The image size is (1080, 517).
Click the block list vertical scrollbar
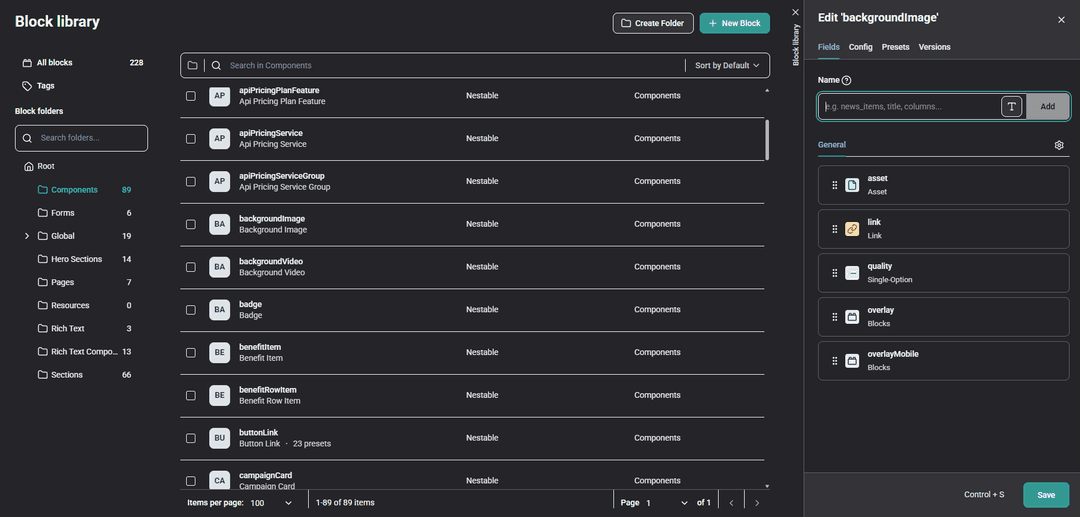[767, 140]
